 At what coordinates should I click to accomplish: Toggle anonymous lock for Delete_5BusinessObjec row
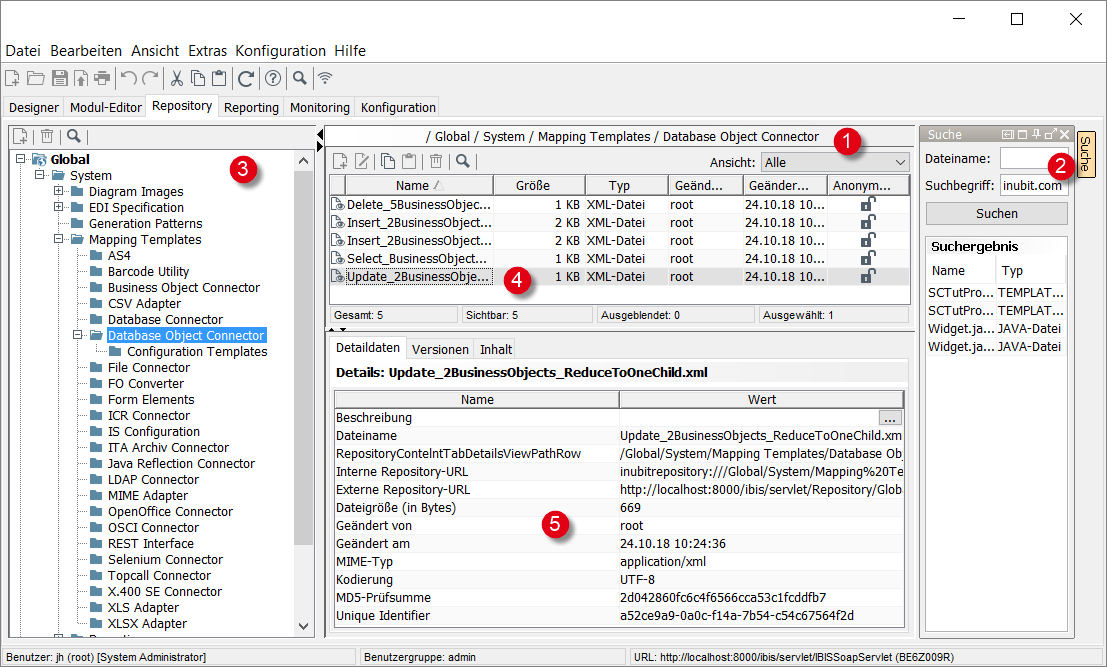pyautogui.click(x=868, y=204)
